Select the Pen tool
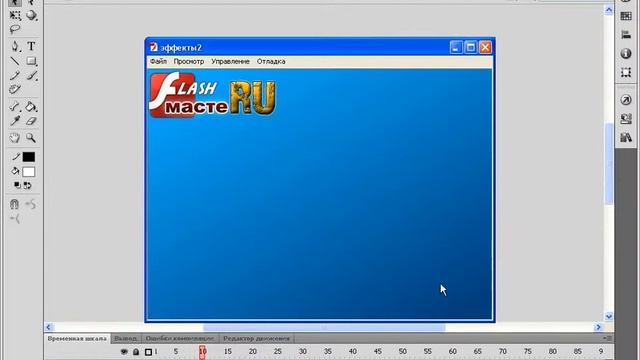Image resolution: width=640 pixels, height=360 pixels. coord(15,46)
